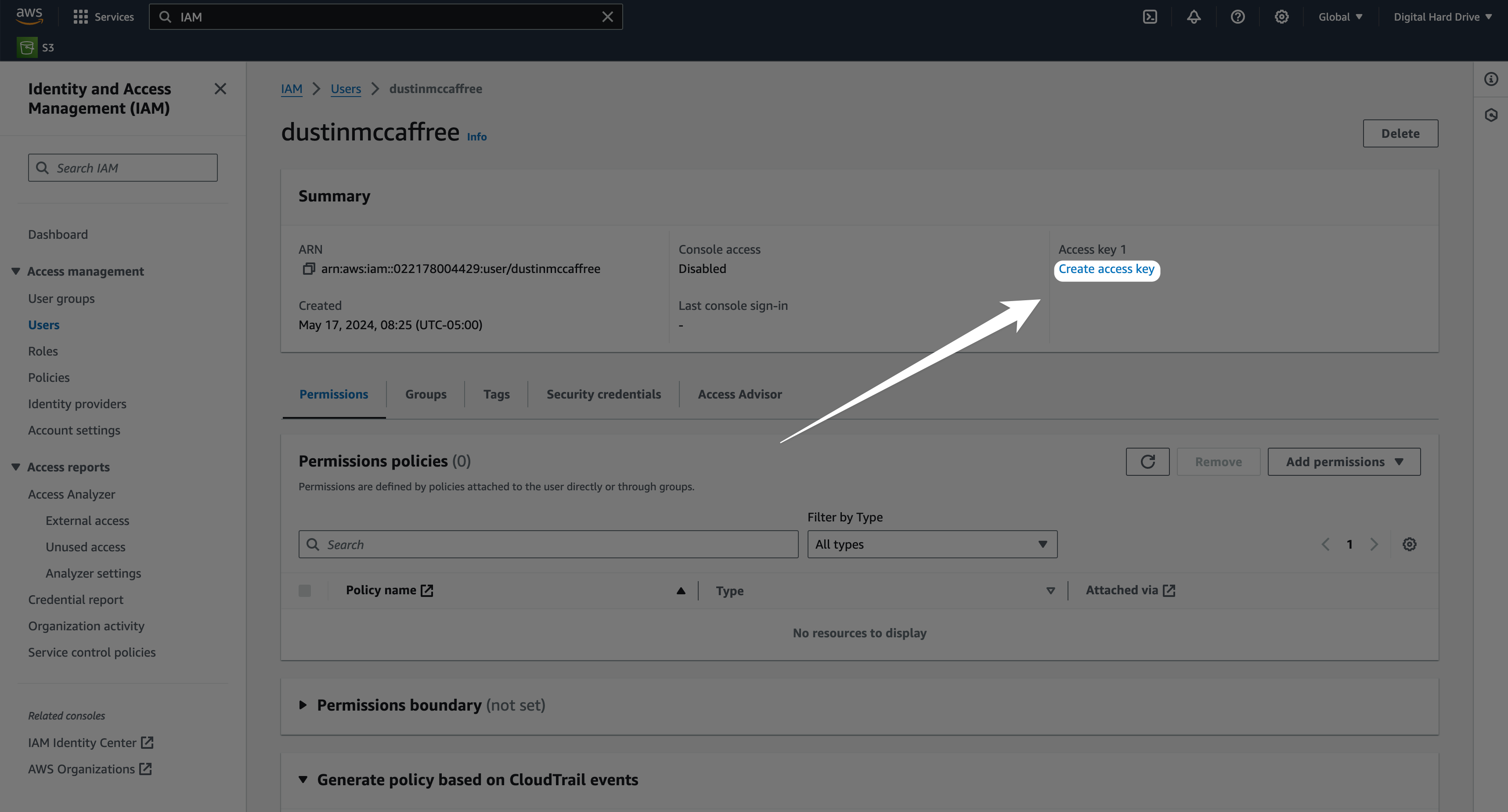This screenshot has width=1508, height=812.
Task: Clear the IAM search with X icon
Action: pyautogui.click(x=608, y=17)
